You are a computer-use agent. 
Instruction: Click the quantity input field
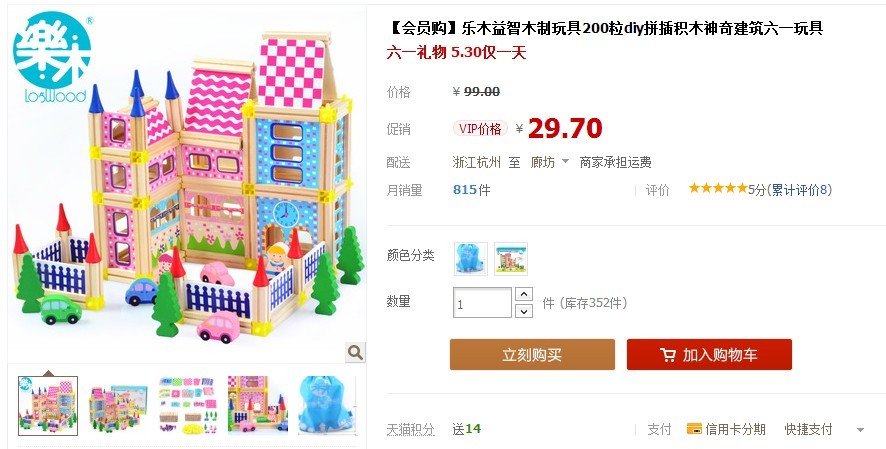[x=482, y=303]
